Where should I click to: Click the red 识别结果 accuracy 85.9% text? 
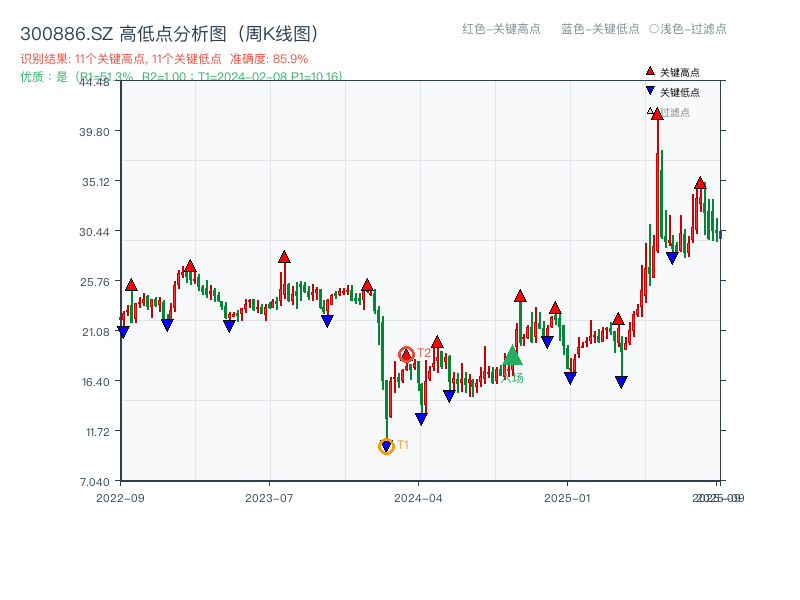tap(164, 59)
